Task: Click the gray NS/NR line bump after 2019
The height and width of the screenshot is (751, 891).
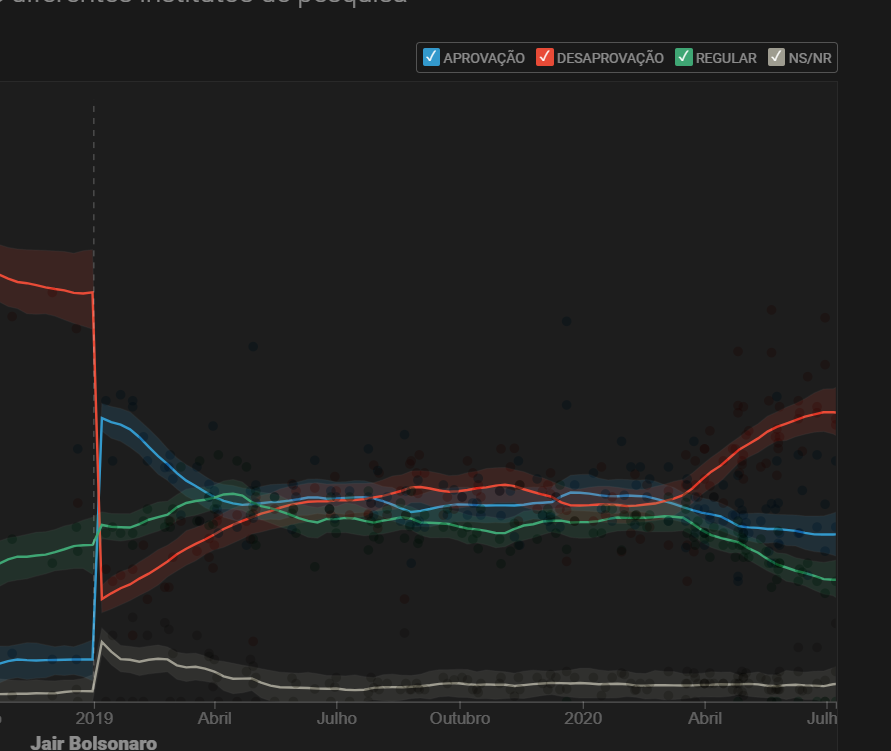Action: click(103, 643)
